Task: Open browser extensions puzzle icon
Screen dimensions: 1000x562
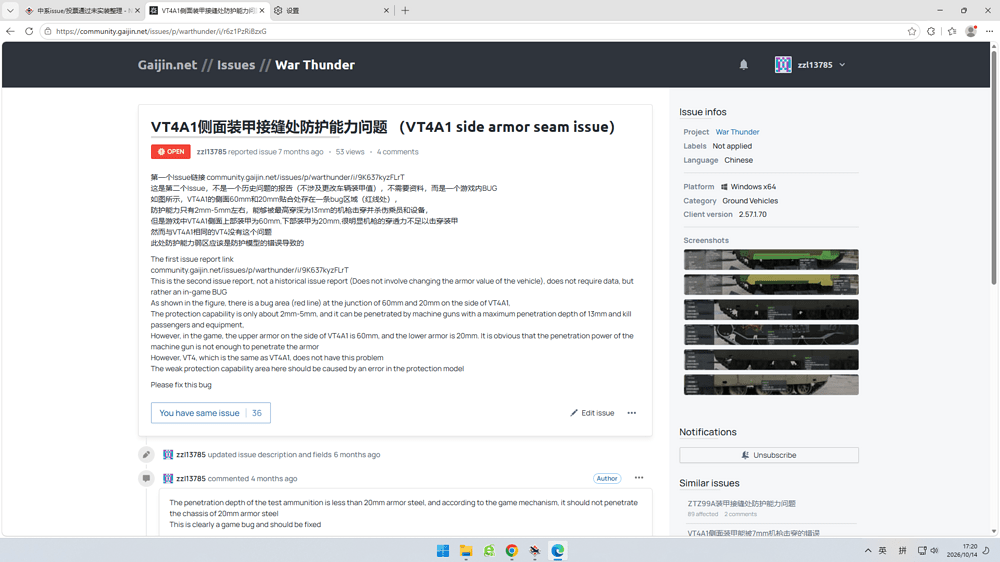Action: tap(931, 31)
